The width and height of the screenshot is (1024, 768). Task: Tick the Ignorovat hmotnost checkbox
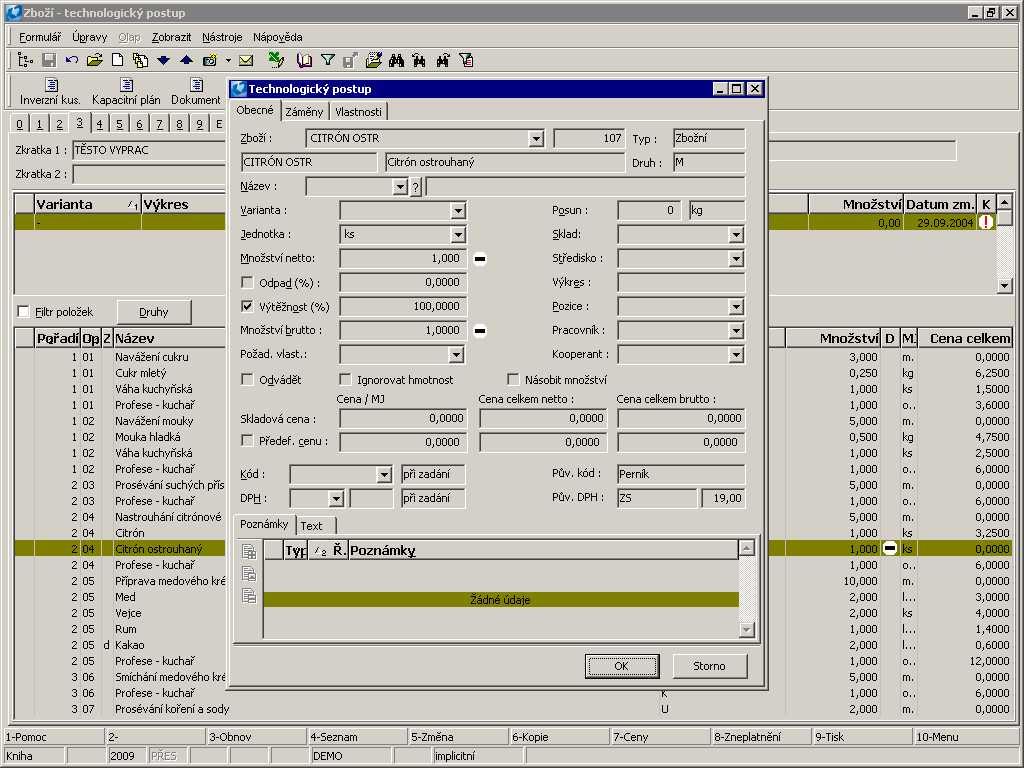pos(346,379)
